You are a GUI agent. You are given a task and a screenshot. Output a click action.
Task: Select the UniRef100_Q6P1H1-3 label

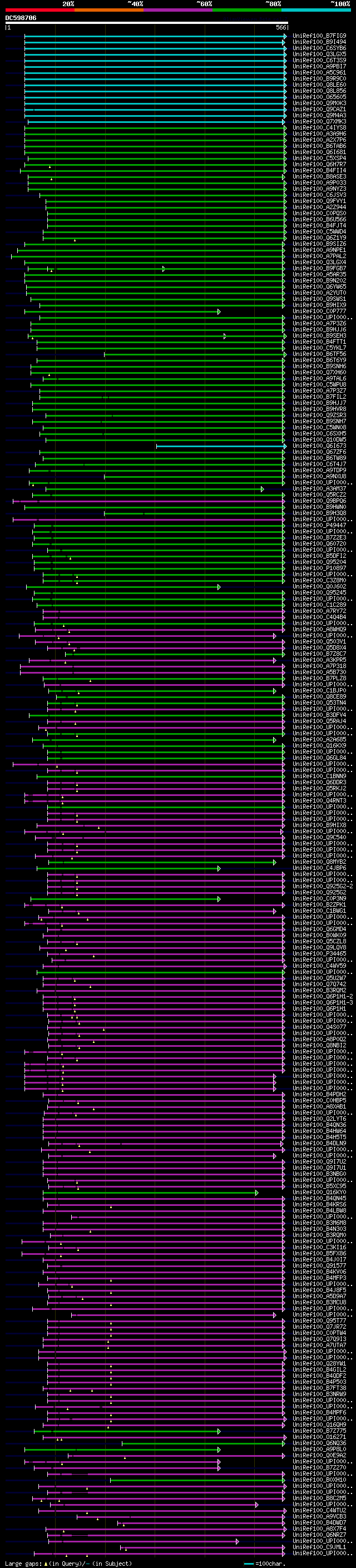pyautogui.click(x=323, y=1002)
